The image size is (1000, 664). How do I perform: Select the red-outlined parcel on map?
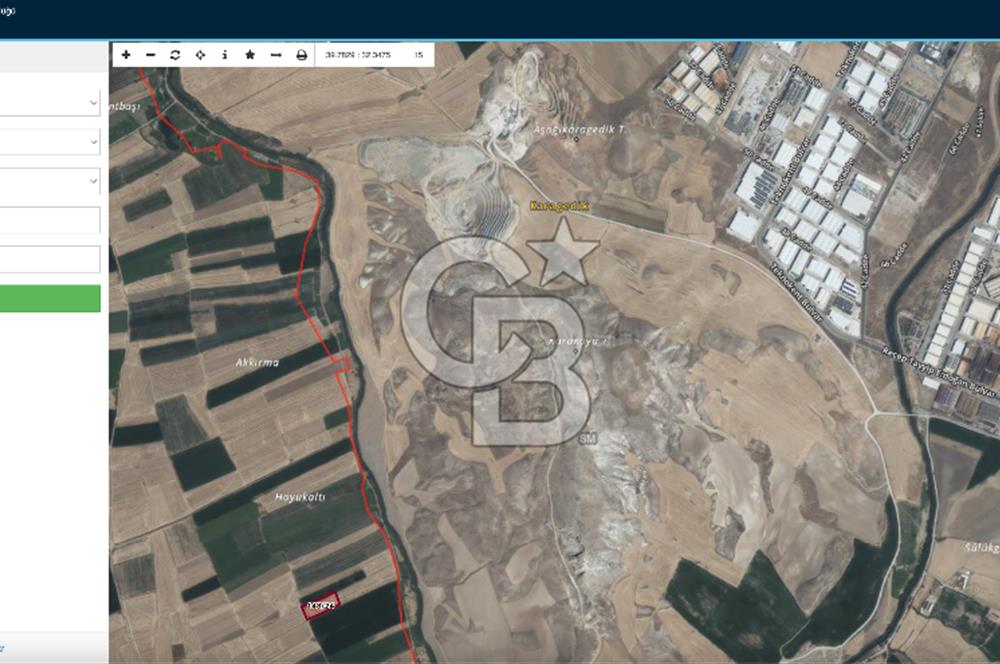coord(322,605)
